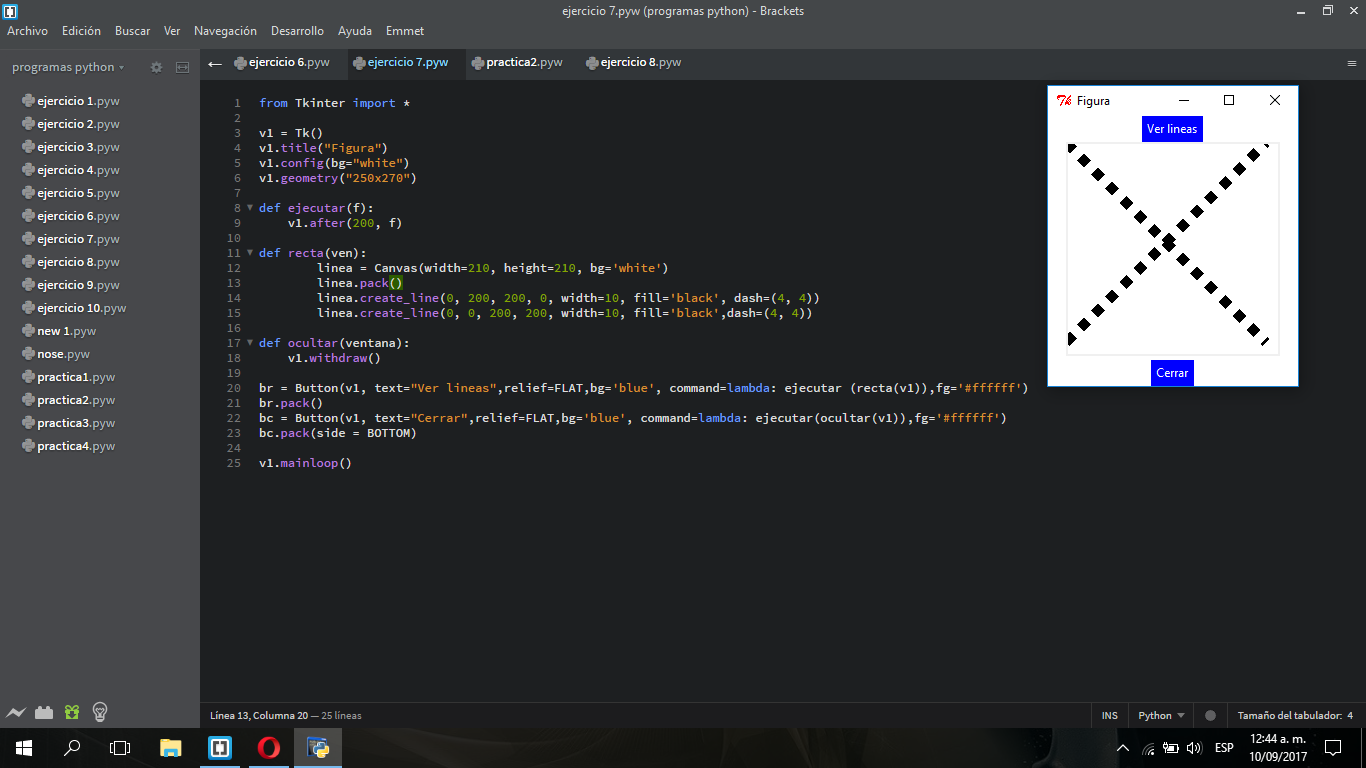
Task: Open the Python language mode dropdown
Action: point(1159,715)
